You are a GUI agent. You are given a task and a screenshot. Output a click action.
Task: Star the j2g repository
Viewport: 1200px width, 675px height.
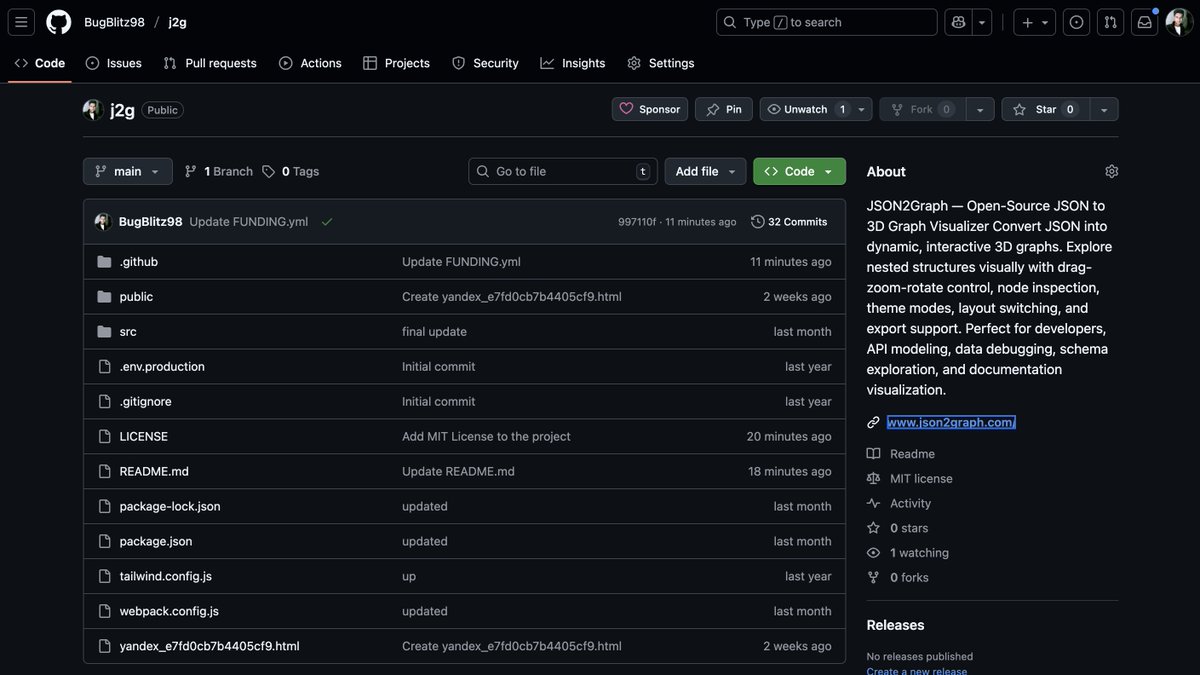(x=1045, y=109)
